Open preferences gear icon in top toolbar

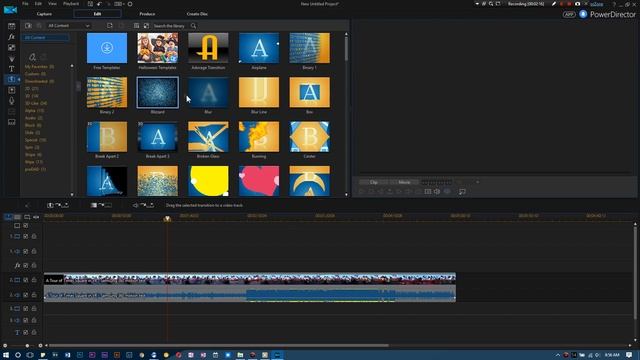130,4
